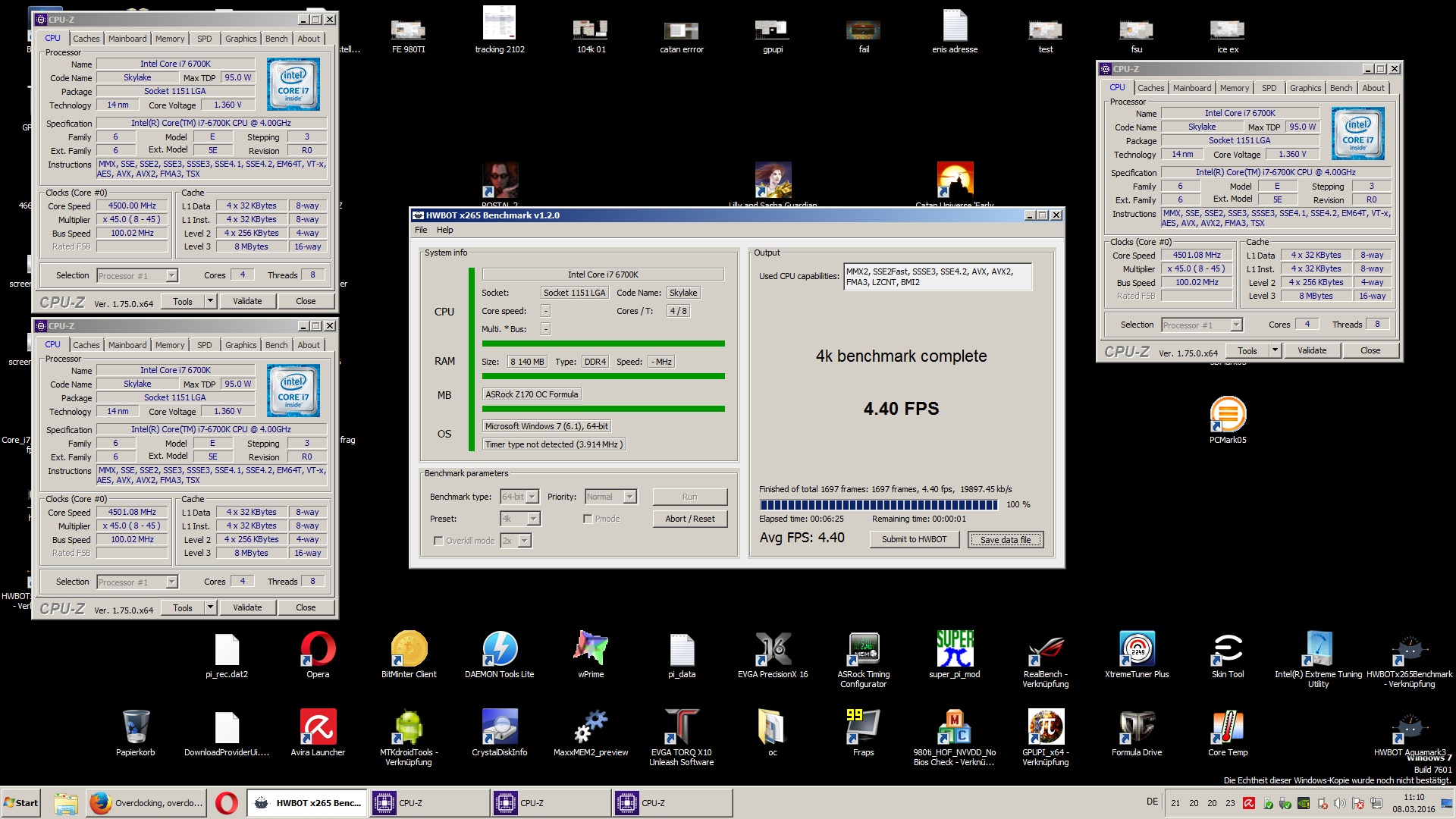Click Submit to HWBOT button
Image resolution: width=1456 pixels, height=819 pixels.
tap(914, 539)
